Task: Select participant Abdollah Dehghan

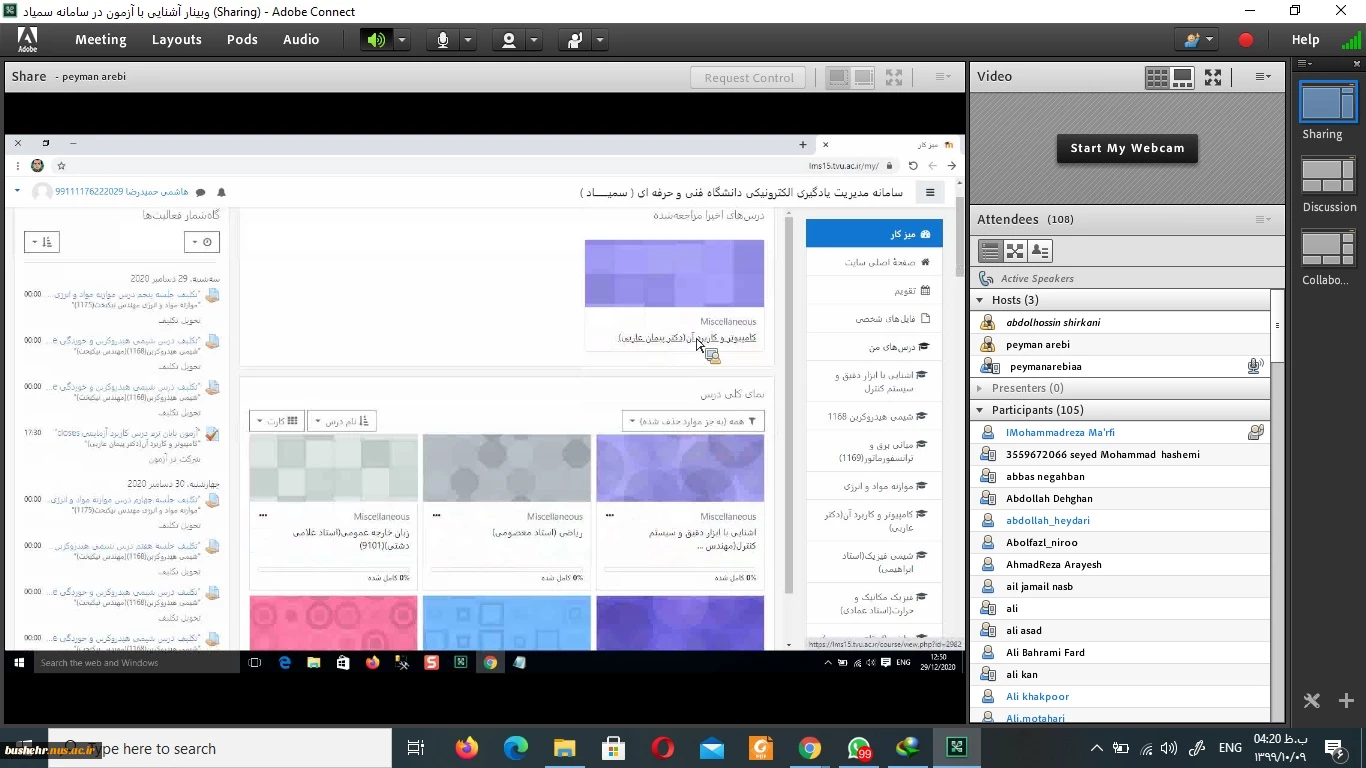Action: (1120, 498)
